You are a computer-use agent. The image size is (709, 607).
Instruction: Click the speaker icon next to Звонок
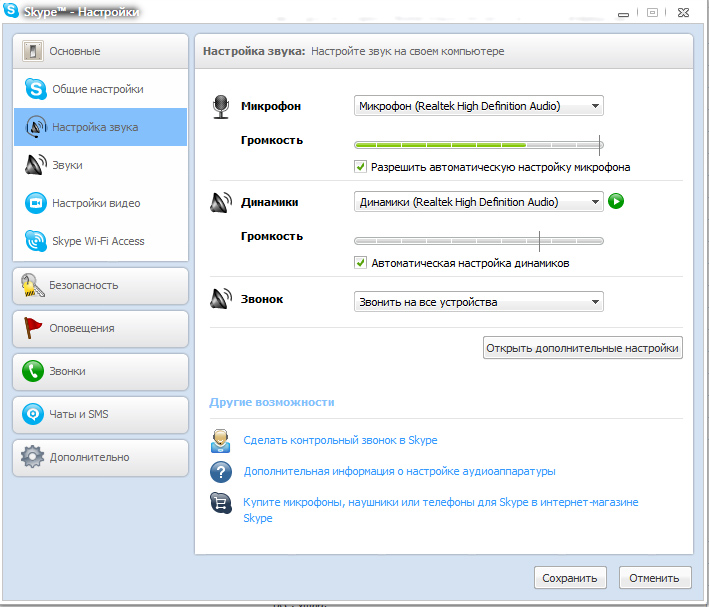221,299
